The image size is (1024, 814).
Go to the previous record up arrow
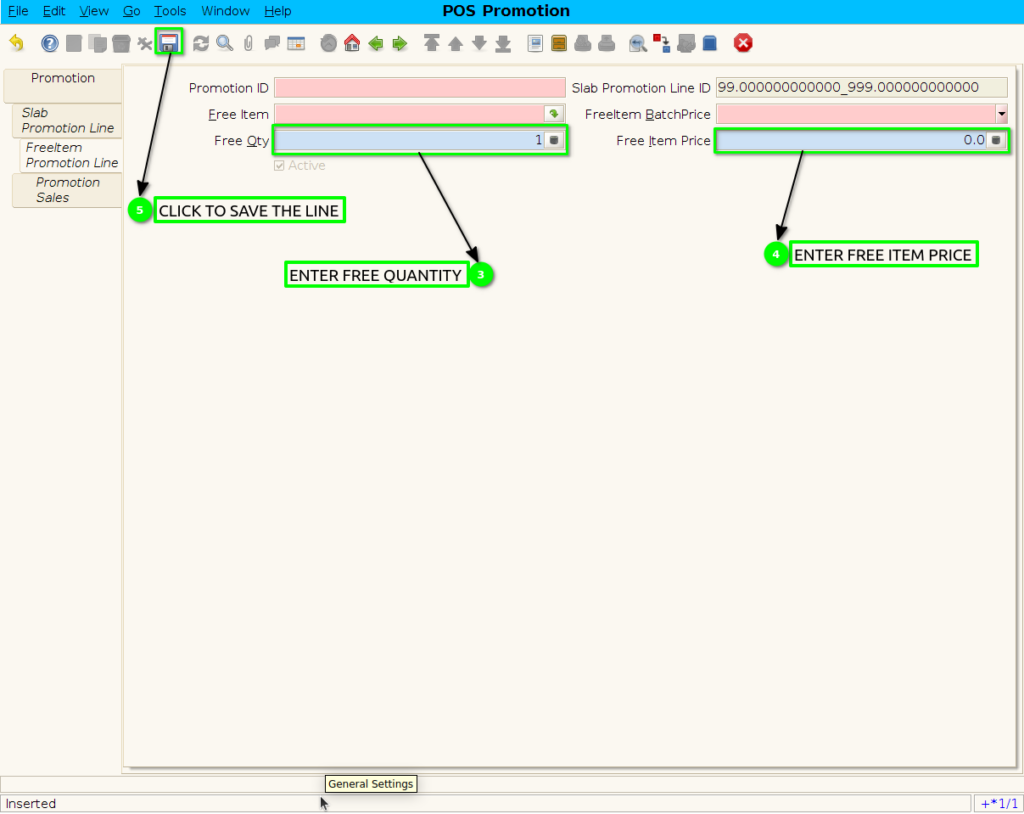tap(455, 44)
